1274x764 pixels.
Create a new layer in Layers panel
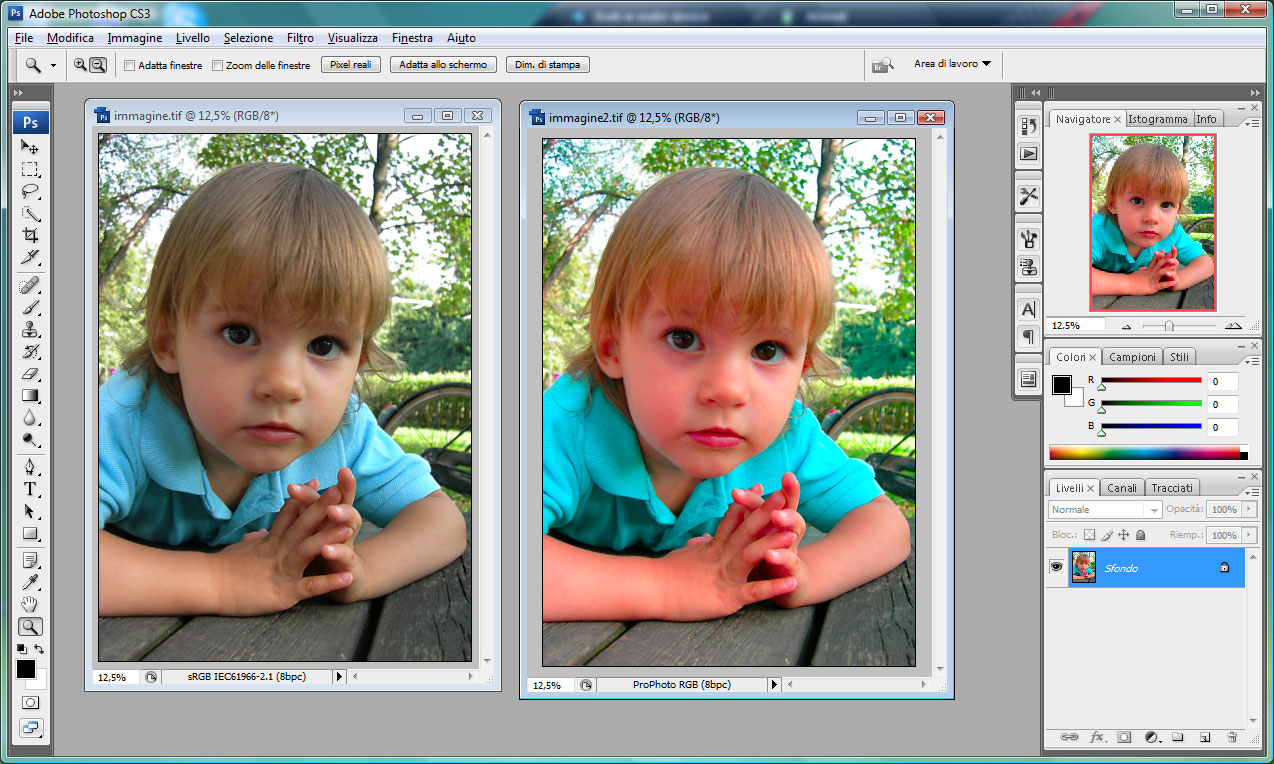click(x=1205, y=737)
